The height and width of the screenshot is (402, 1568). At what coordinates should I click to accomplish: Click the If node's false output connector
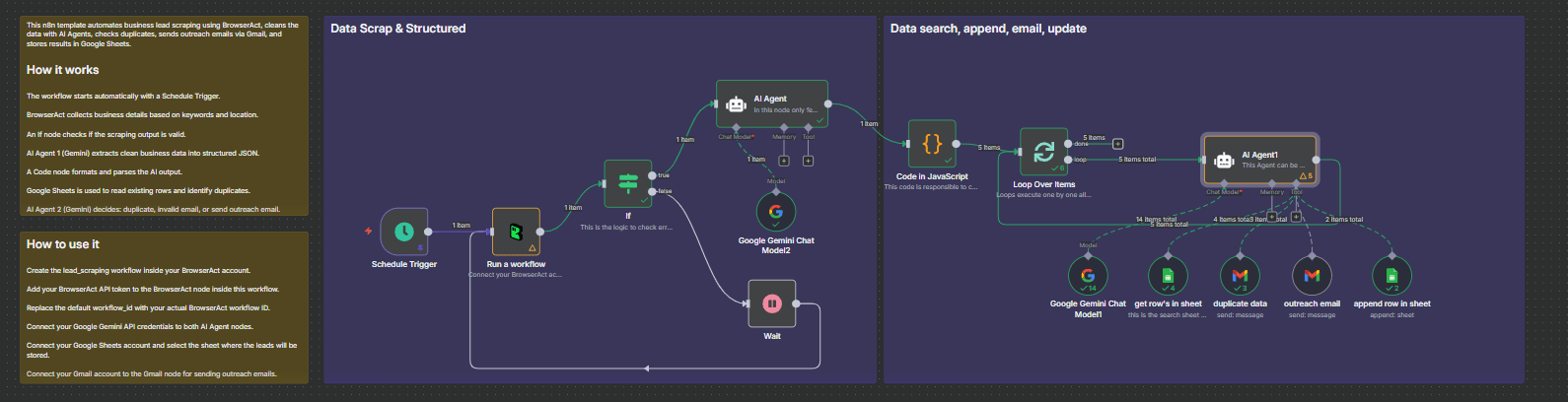click(x=653, y=191)
